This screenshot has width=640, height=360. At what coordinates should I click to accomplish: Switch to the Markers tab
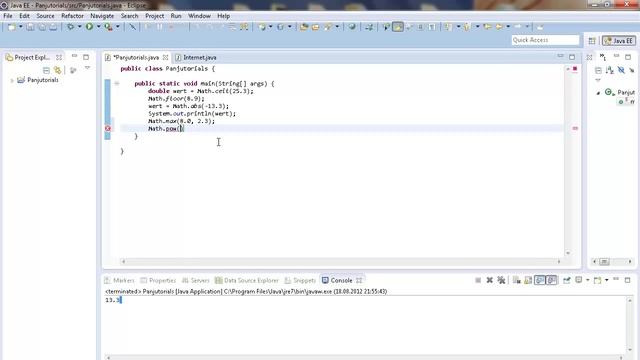coord(119,280)
